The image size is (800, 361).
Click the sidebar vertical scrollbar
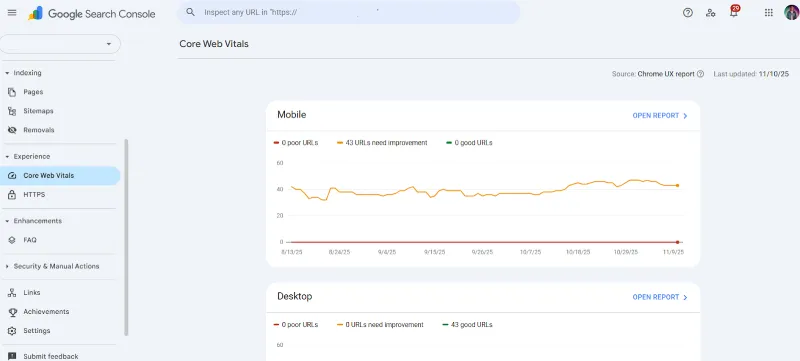click(126, 238)
